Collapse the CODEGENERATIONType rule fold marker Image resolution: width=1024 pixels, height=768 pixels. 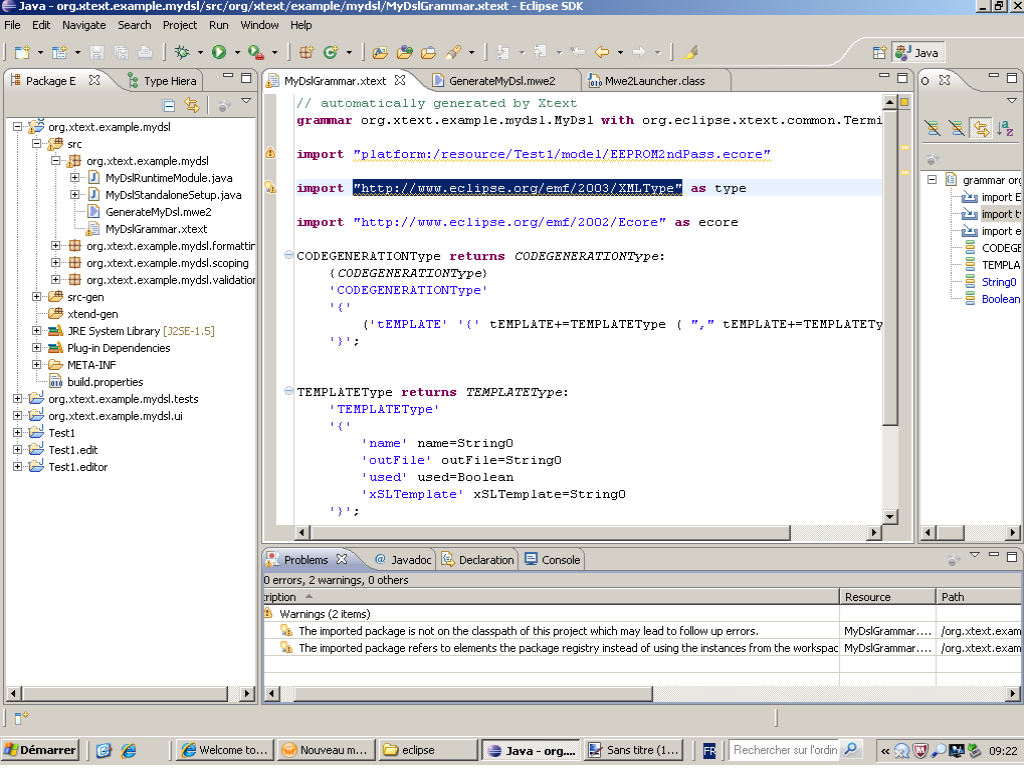tap(288, 255)
